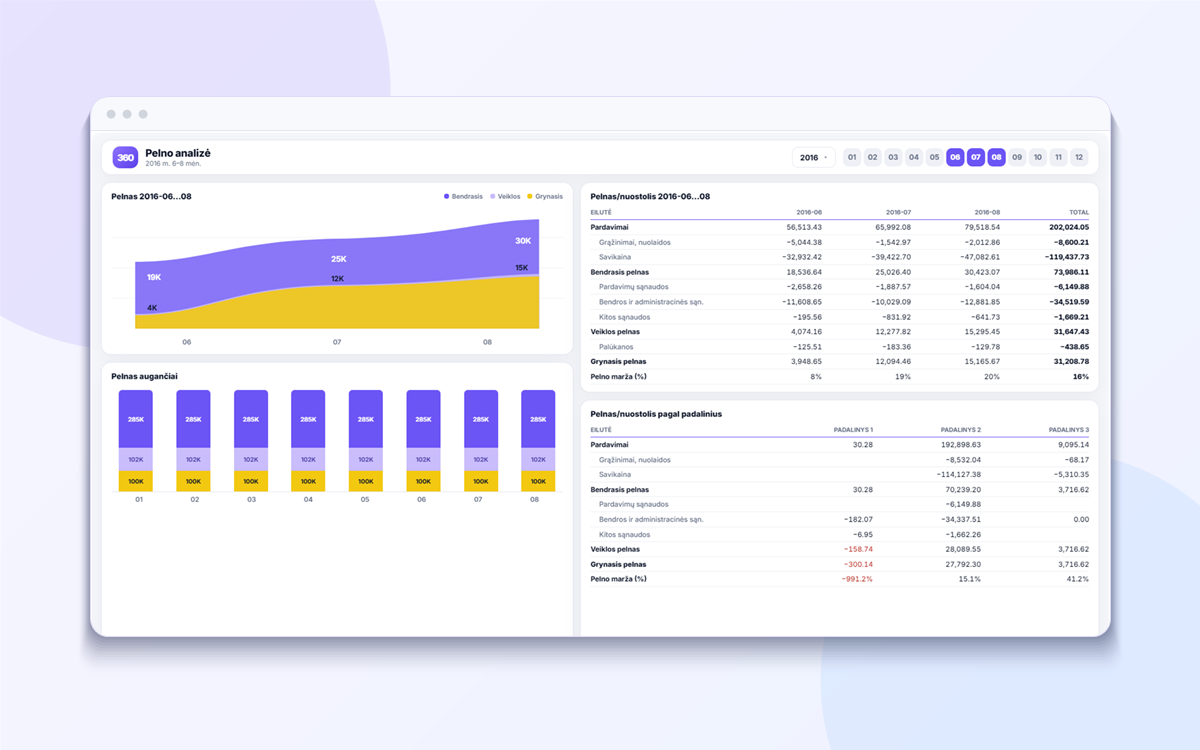Select the Bendrasis pelnas row in first table
The image size is (1200, 750).
pos(840,272)
